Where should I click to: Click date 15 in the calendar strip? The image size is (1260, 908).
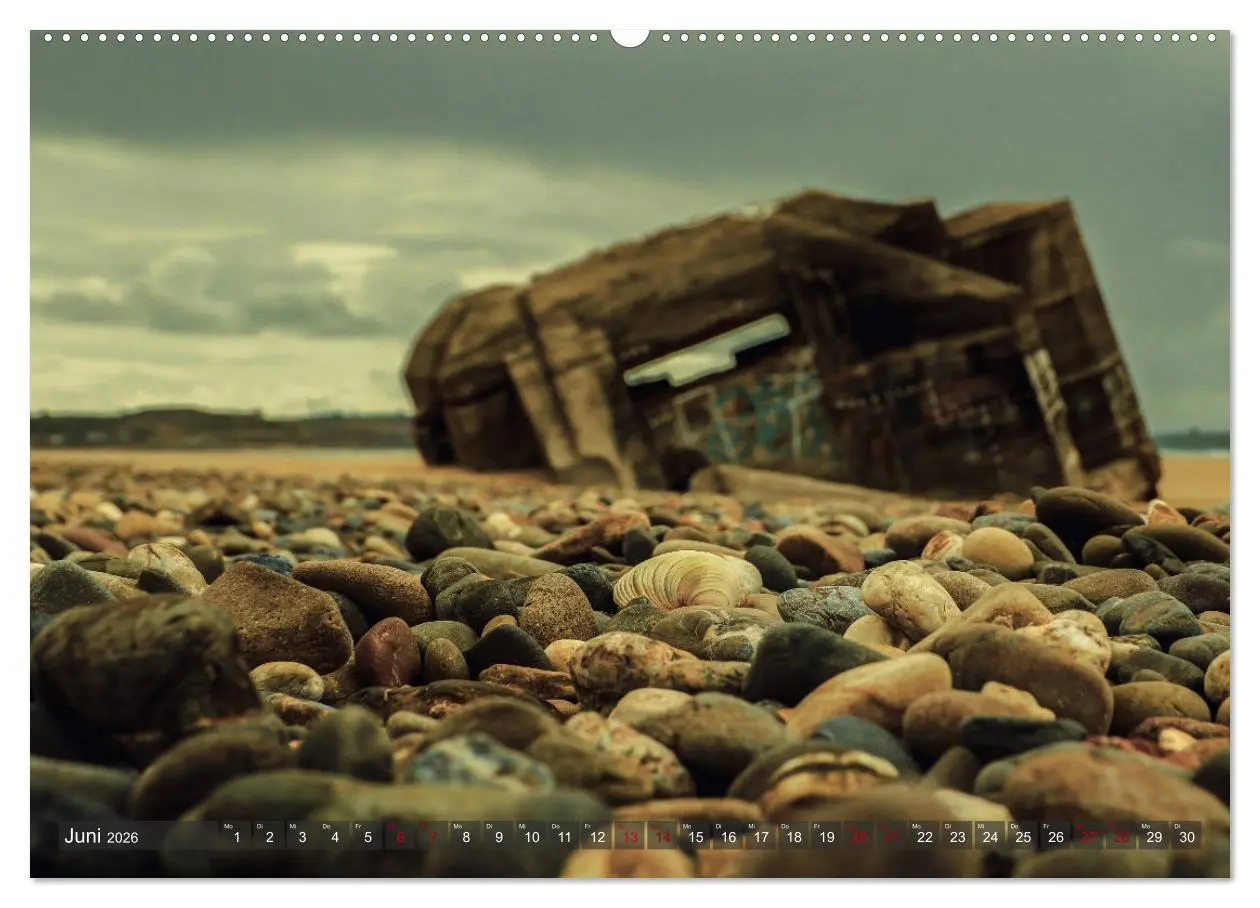pos(695,837)
